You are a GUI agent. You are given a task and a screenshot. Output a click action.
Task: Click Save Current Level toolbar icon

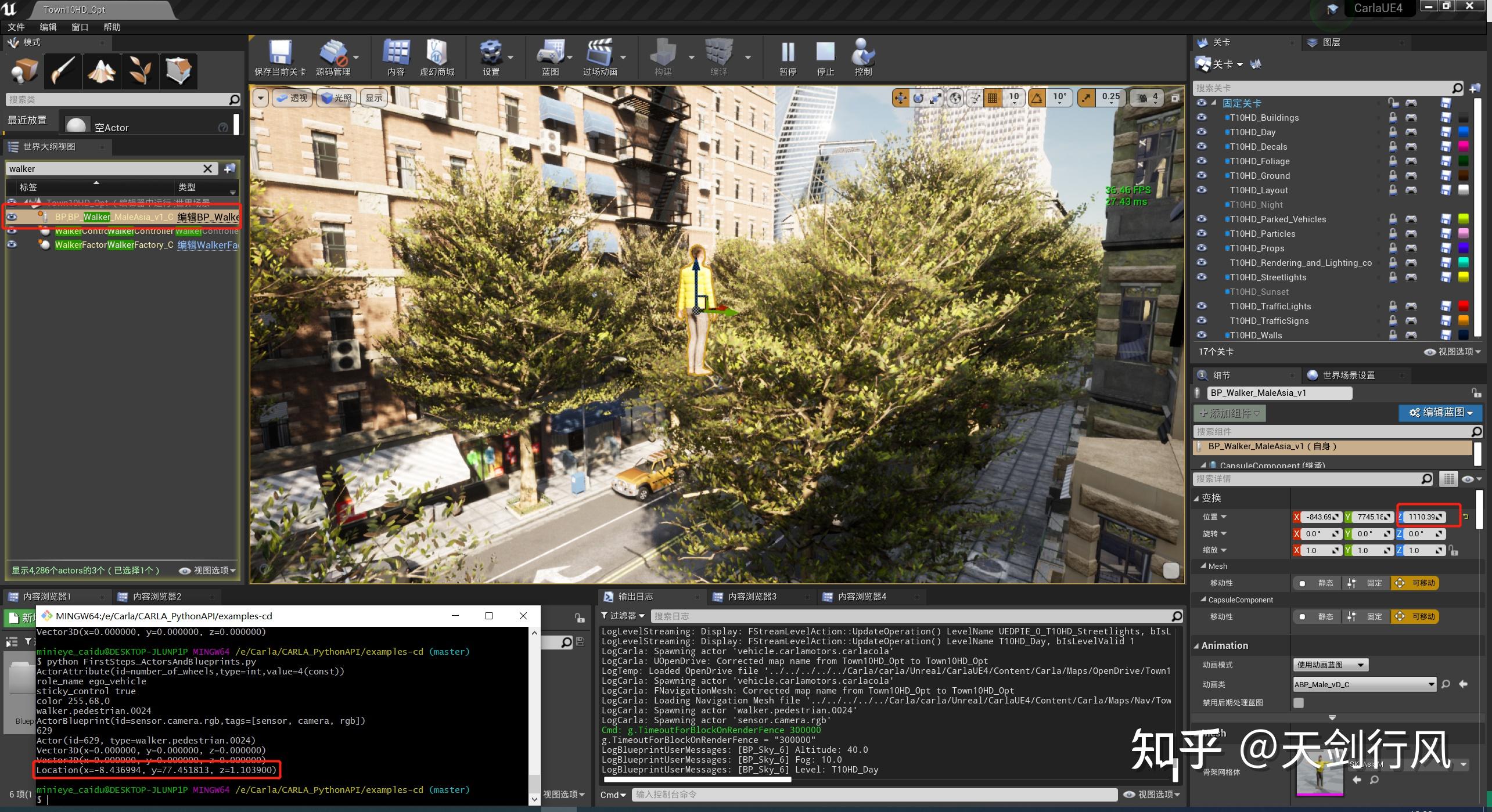[x=280, y=57]
